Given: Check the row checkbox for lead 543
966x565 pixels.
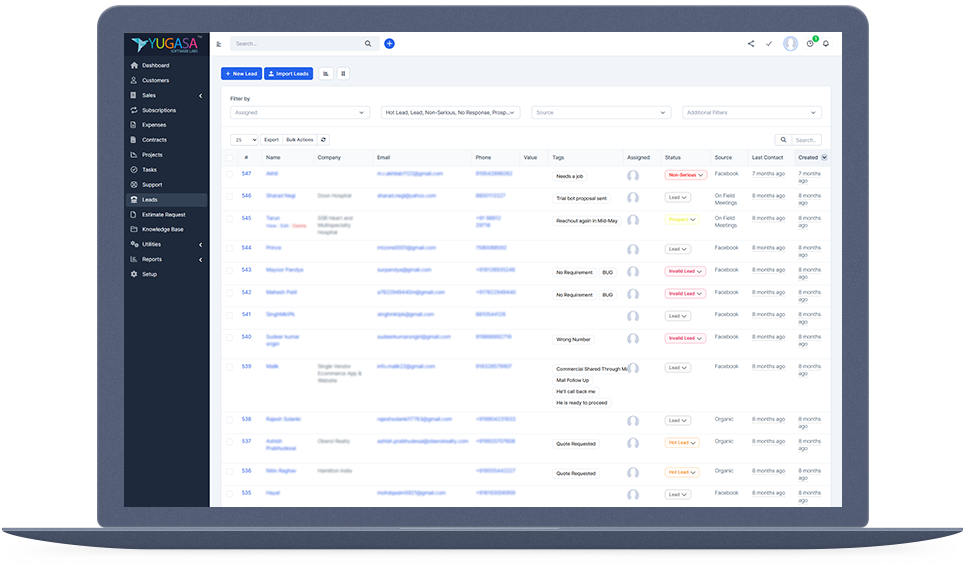Looking at the screenshot, I should tap(229, 271).
